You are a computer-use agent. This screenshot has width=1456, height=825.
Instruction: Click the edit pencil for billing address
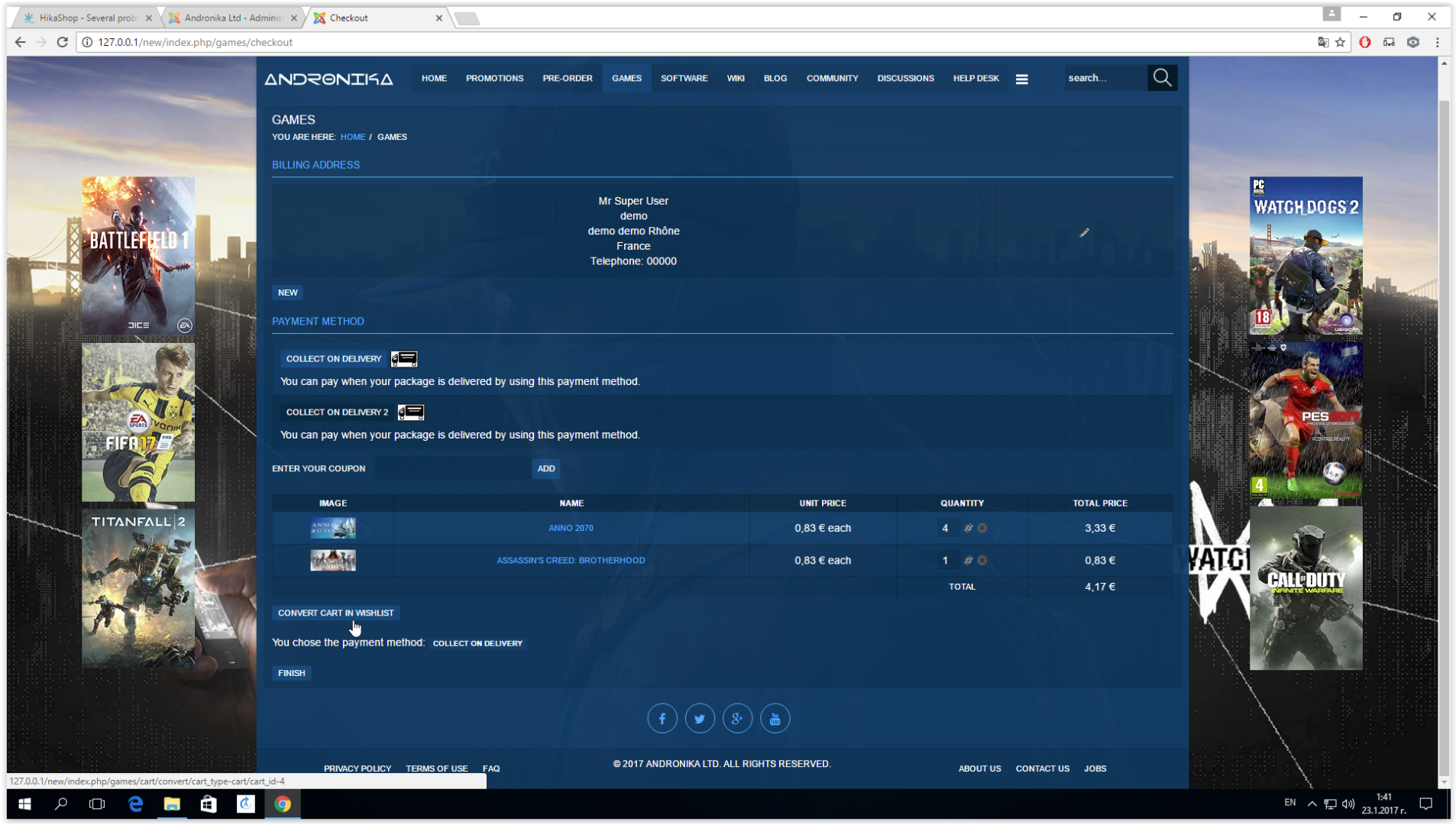(x=1084, y=232)
